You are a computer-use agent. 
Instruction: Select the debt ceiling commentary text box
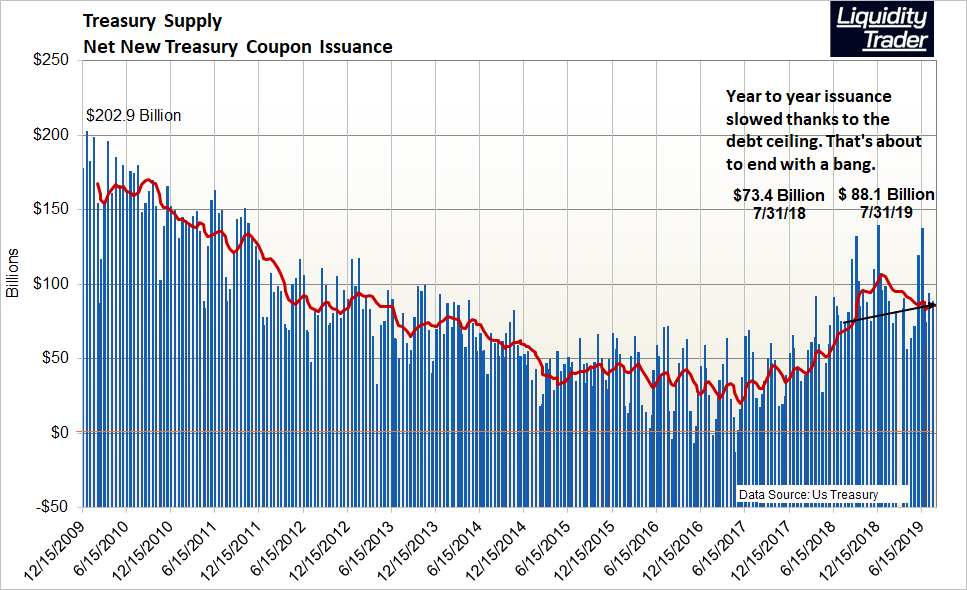point(822,128)
